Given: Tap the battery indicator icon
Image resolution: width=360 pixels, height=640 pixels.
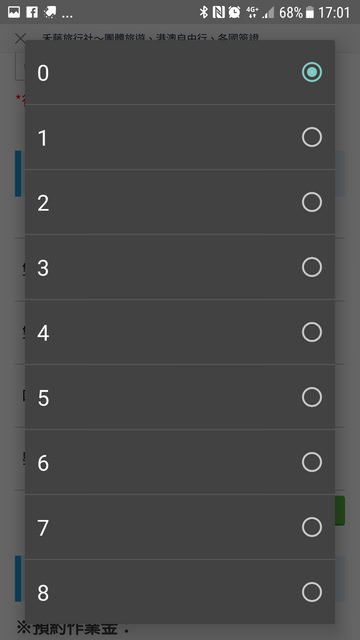Looking at the screenshot, I should tap(310, 13).
